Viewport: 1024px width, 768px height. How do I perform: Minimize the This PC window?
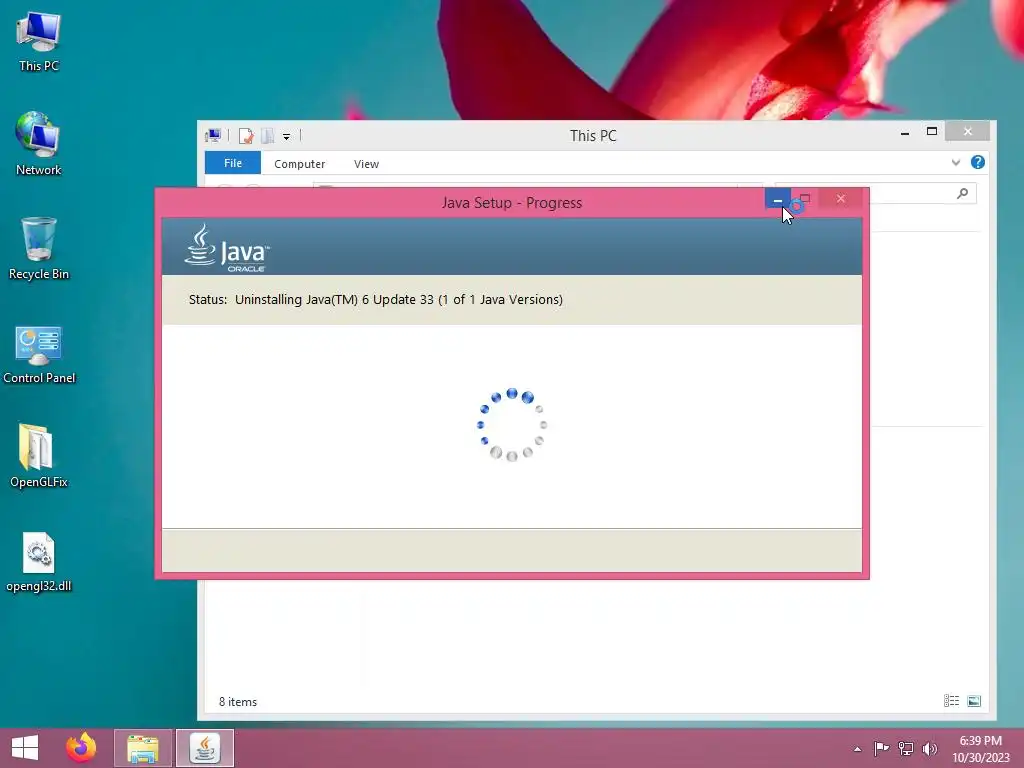pos(904,133)
